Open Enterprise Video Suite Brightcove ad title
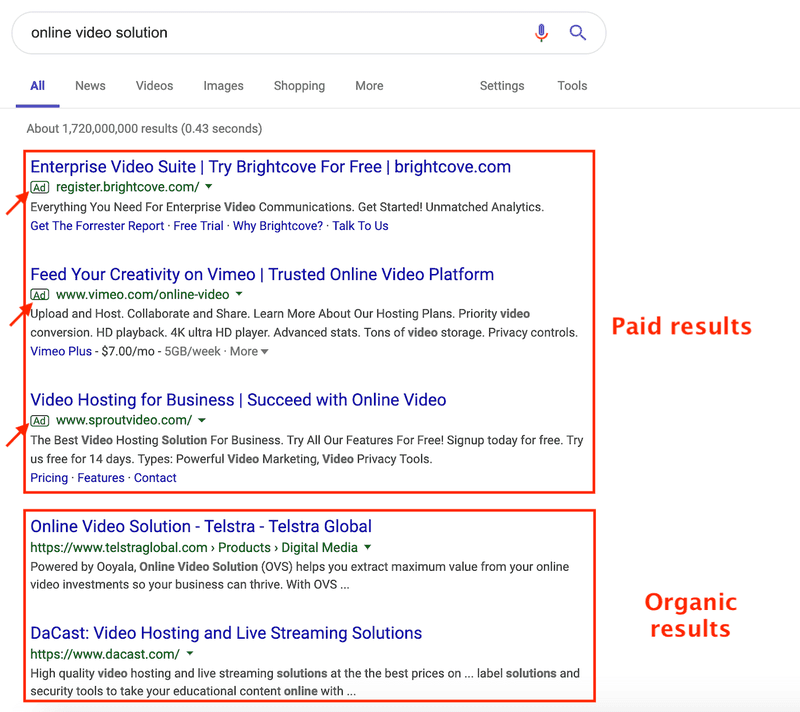 270,167
